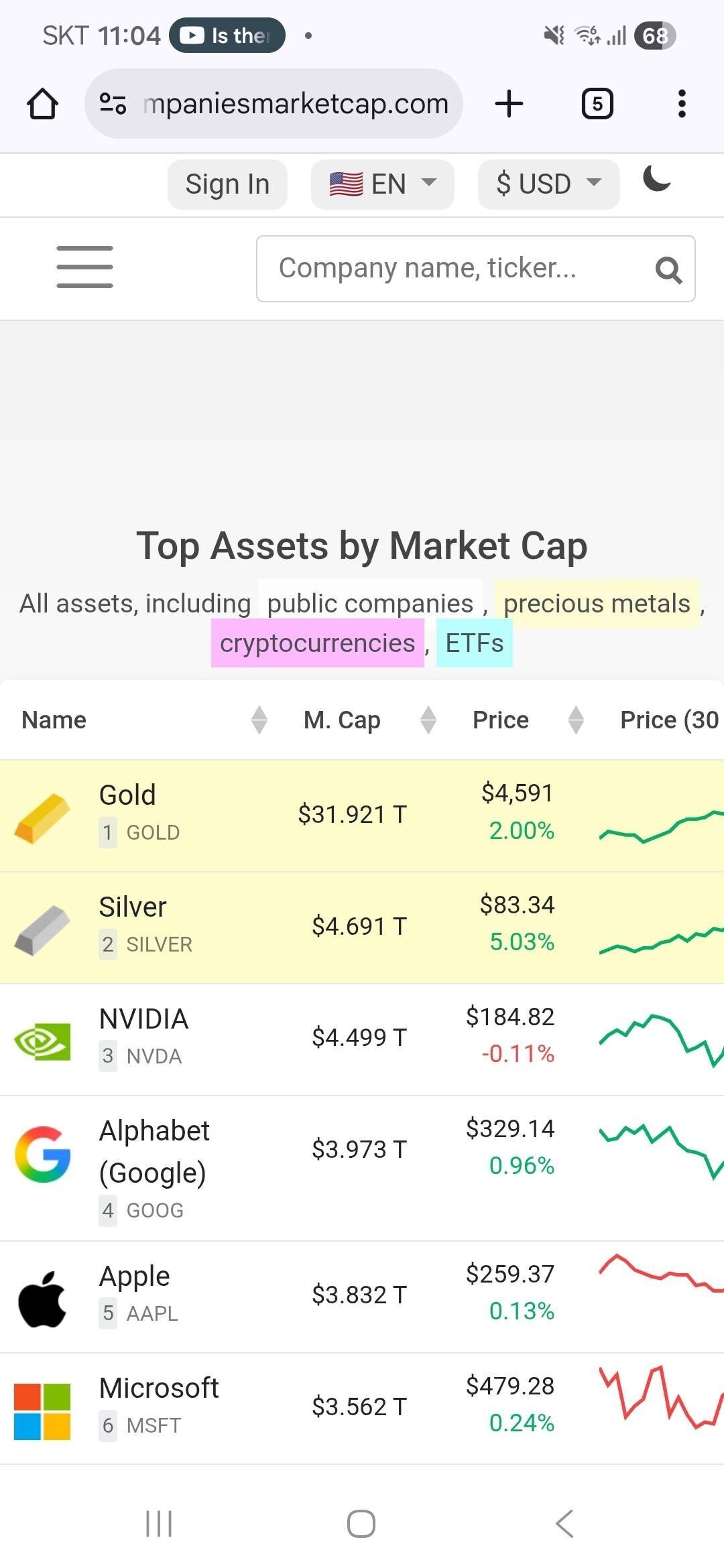The width and height of the screenshot is (724, 1568).
Task: Open the browser three-dot menu
Action: click(x=682, y=104)
